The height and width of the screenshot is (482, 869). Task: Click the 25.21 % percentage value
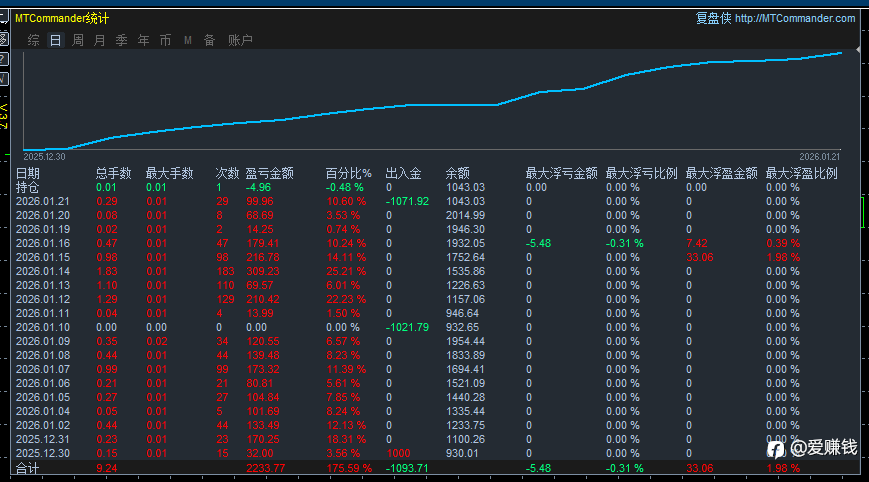tap(346, 271)
